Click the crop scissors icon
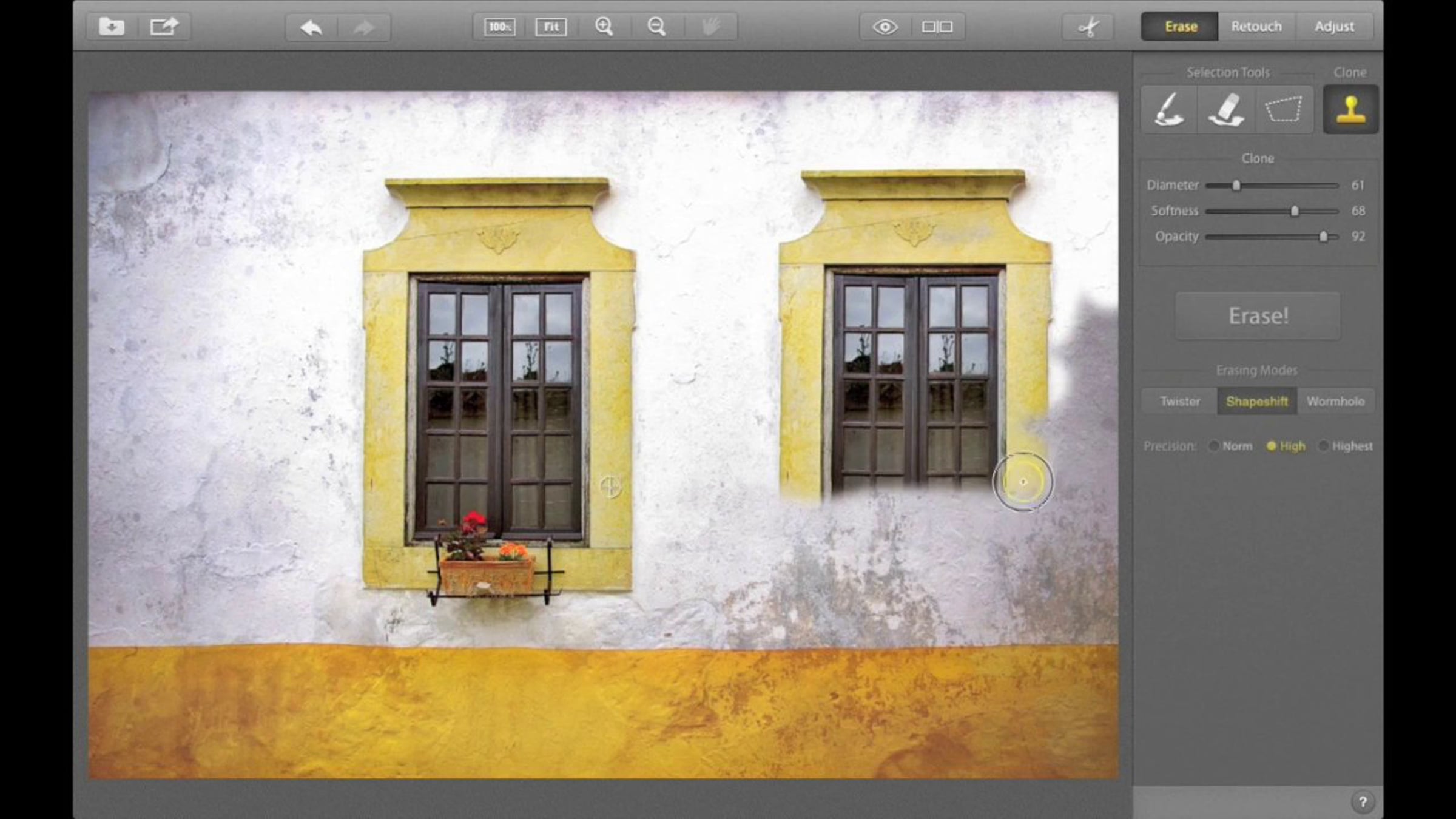1456x819 pixels. (x=1088, y=27)
